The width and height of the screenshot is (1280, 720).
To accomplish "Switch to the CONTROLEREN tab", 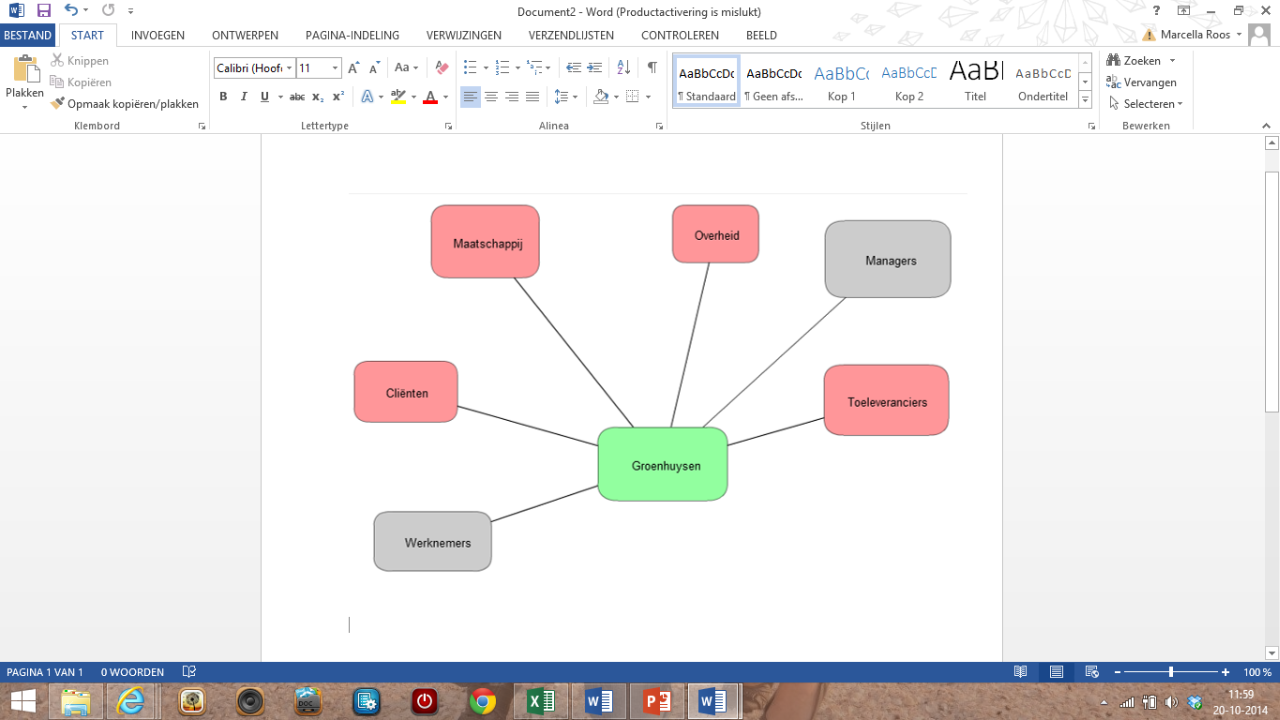I will click(x=680, y=35).
